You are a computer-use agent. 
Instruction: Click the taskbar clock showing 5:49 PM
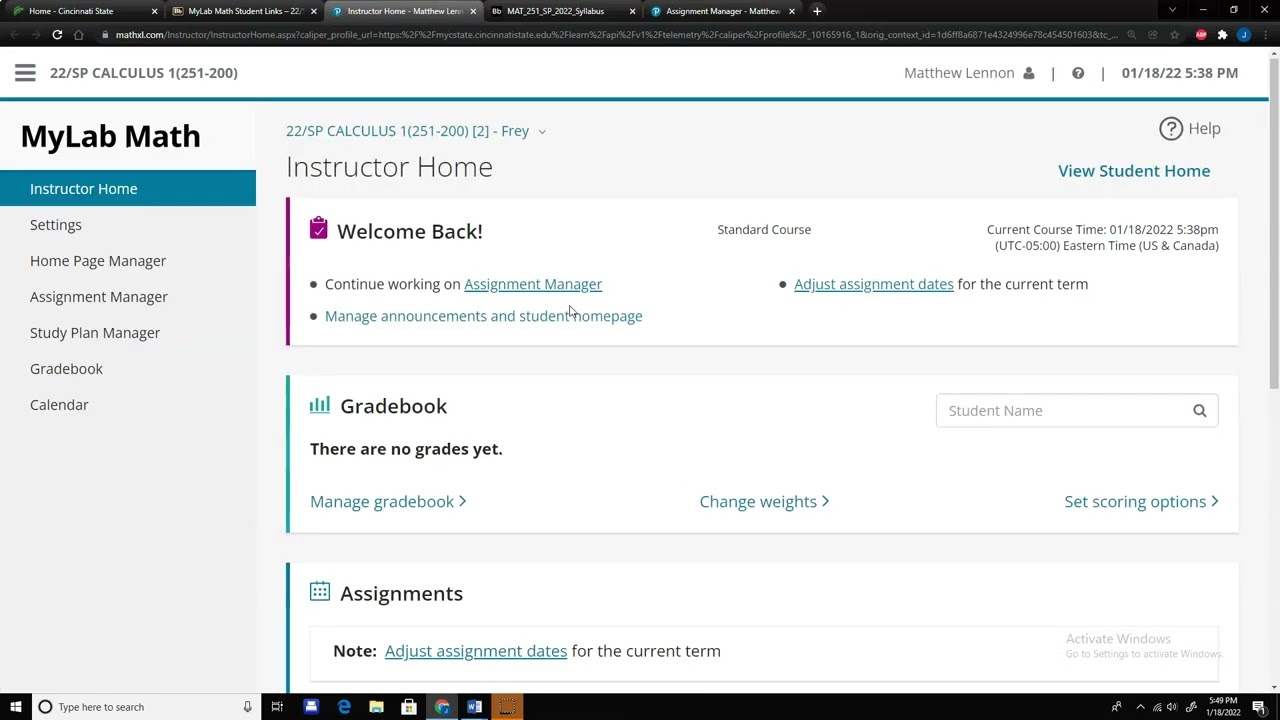pyautogui.click(x=1222, y=707)
